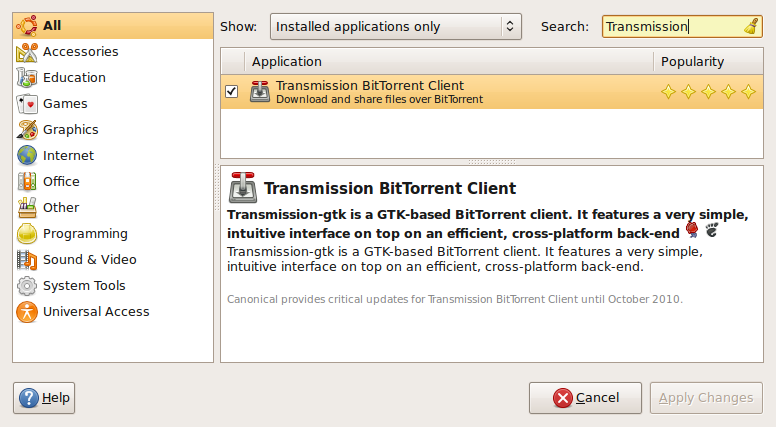776x427 pixels.
Task: Click the Other category box icon
Action: click(x=27, y=208)
